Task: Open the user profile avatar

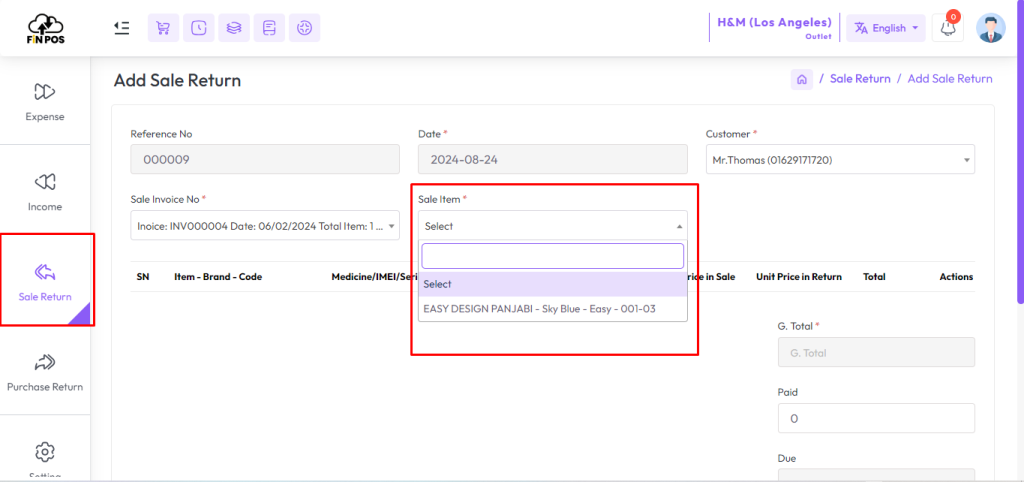Action: click(991, 28)
